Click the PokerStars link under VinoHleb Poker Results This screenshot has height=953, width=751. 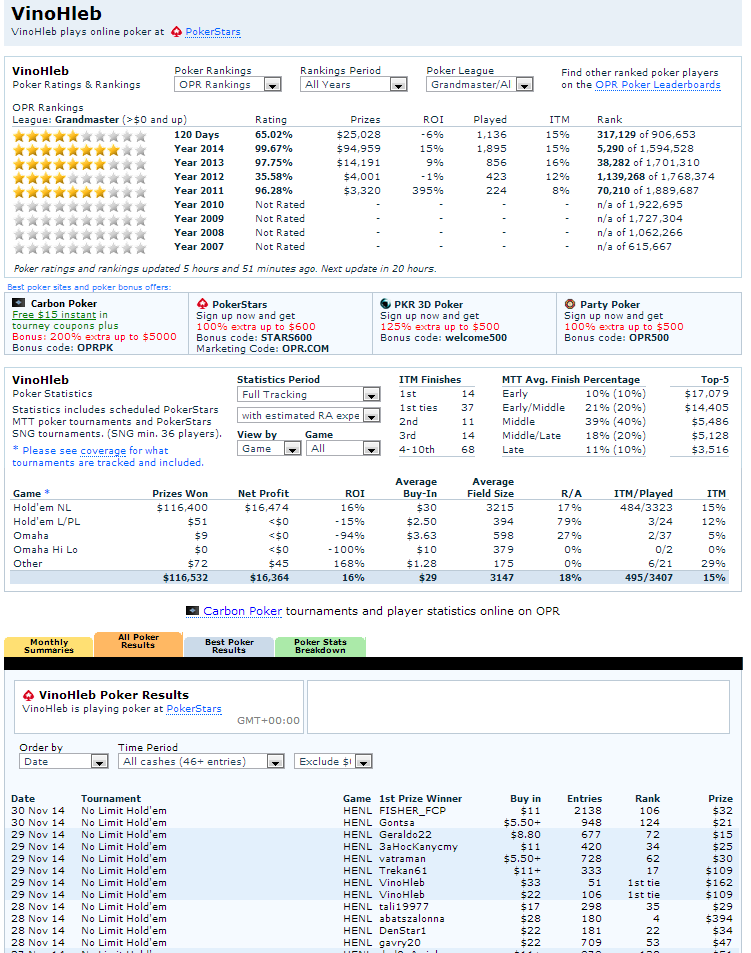[194, 709]
